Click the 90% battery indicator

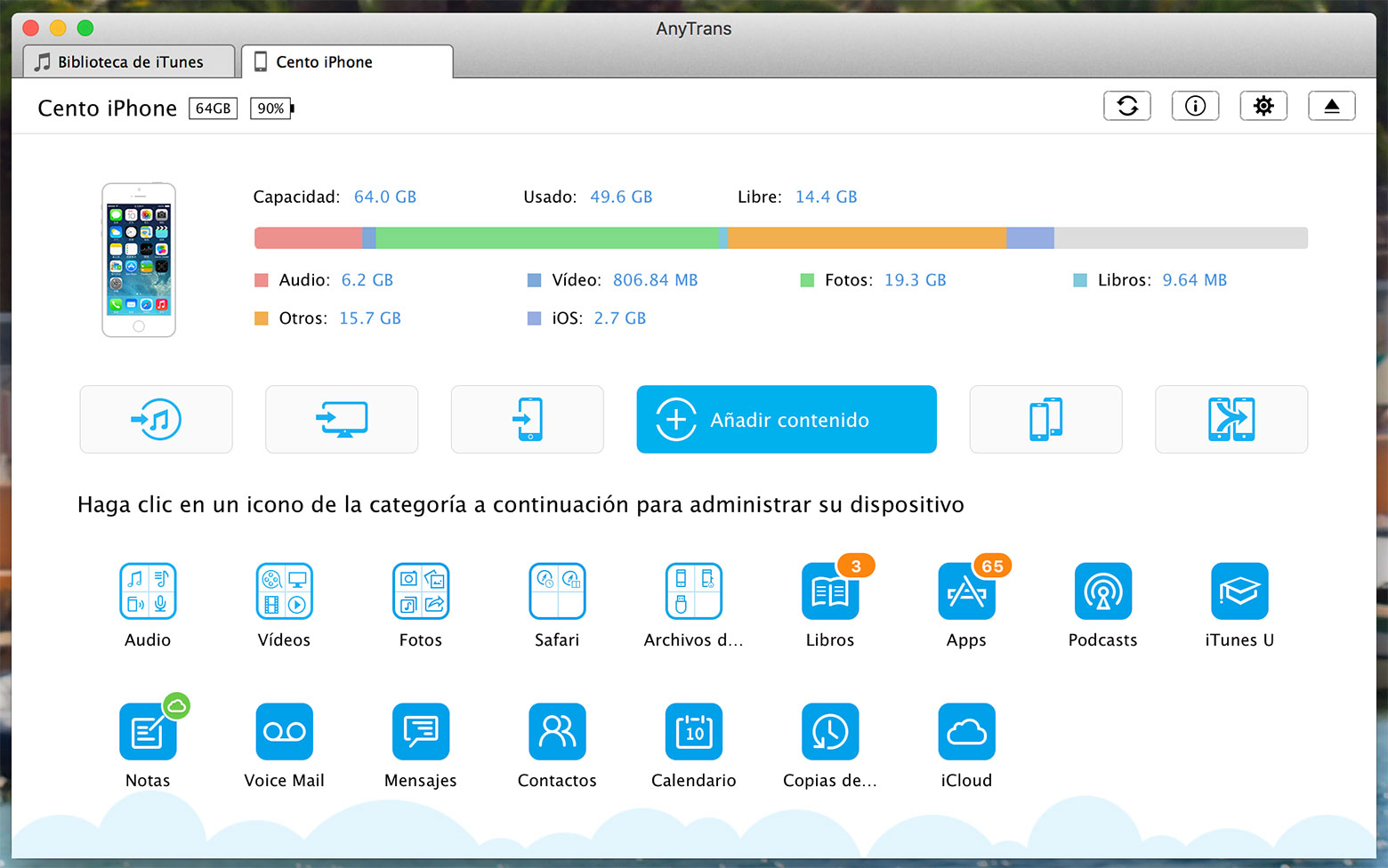click(x=271, y=108)
